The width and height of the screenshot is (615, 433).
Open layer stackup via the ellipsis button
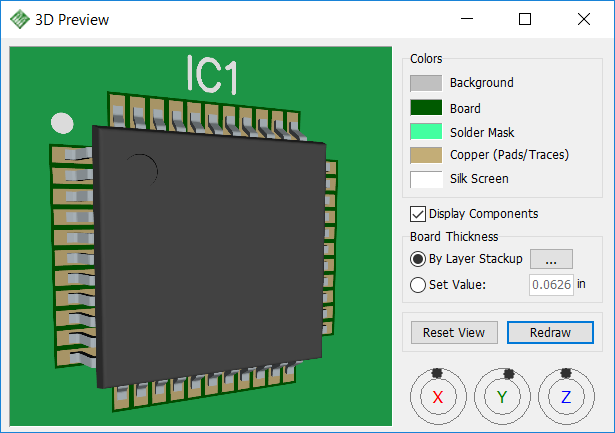click(551, 259)
